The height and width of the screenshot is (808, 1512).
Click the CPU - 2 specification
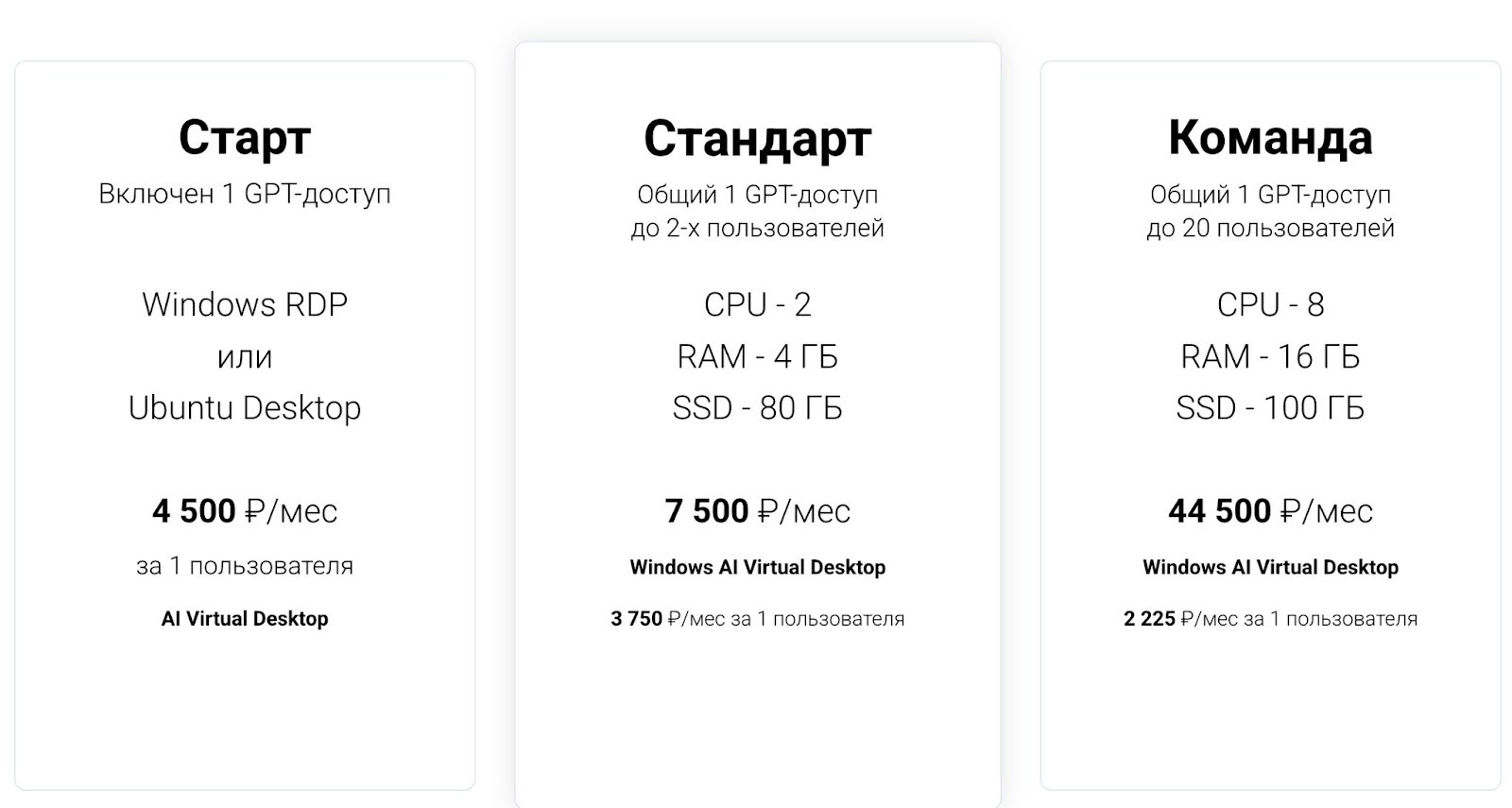[x=757, y=304]
